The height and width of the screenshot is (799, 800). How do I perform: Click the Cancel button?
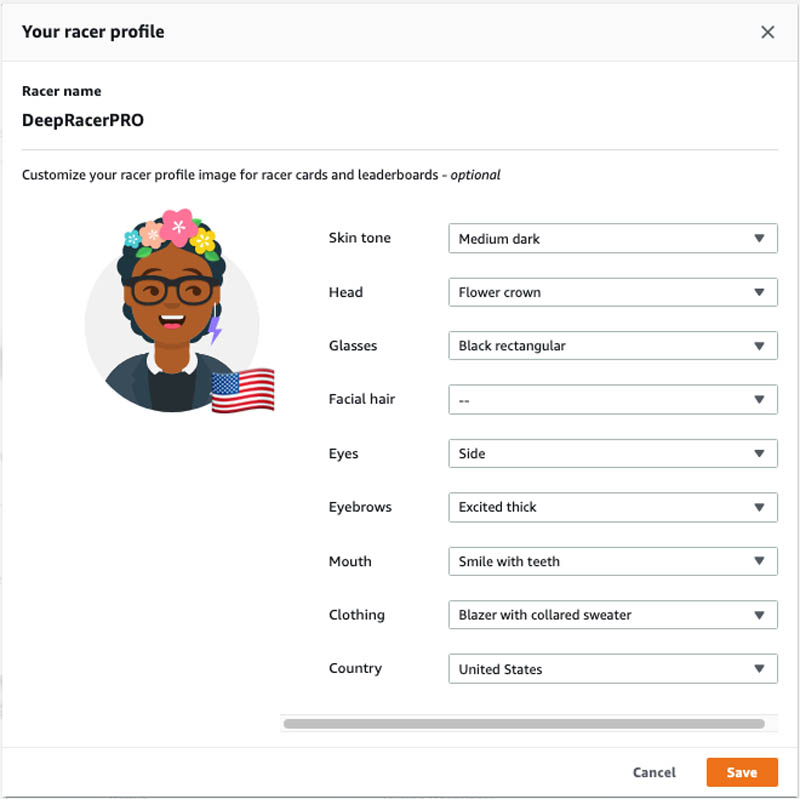pos(654,772)
